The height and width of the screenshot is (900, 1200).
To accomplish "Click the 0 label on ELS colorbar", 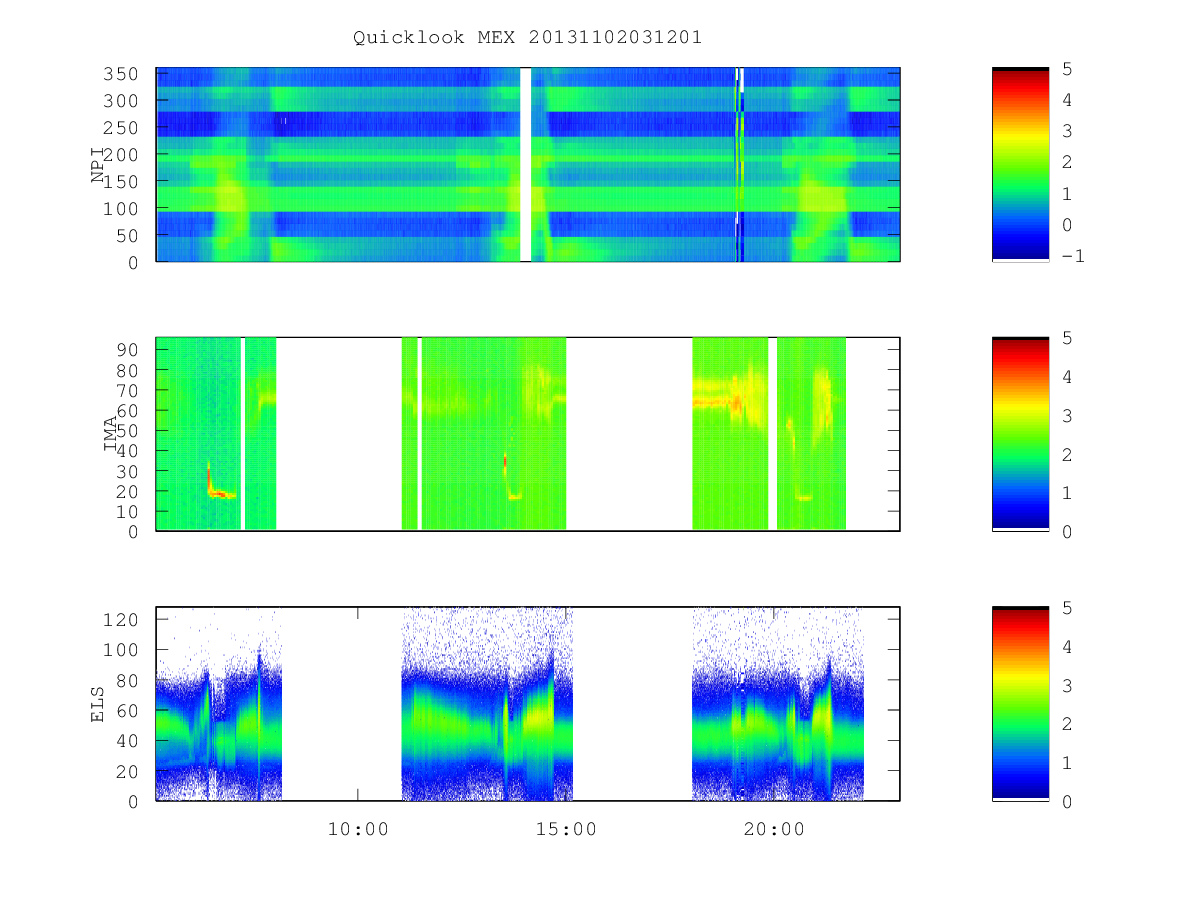I will click(x=1068, y=802).
